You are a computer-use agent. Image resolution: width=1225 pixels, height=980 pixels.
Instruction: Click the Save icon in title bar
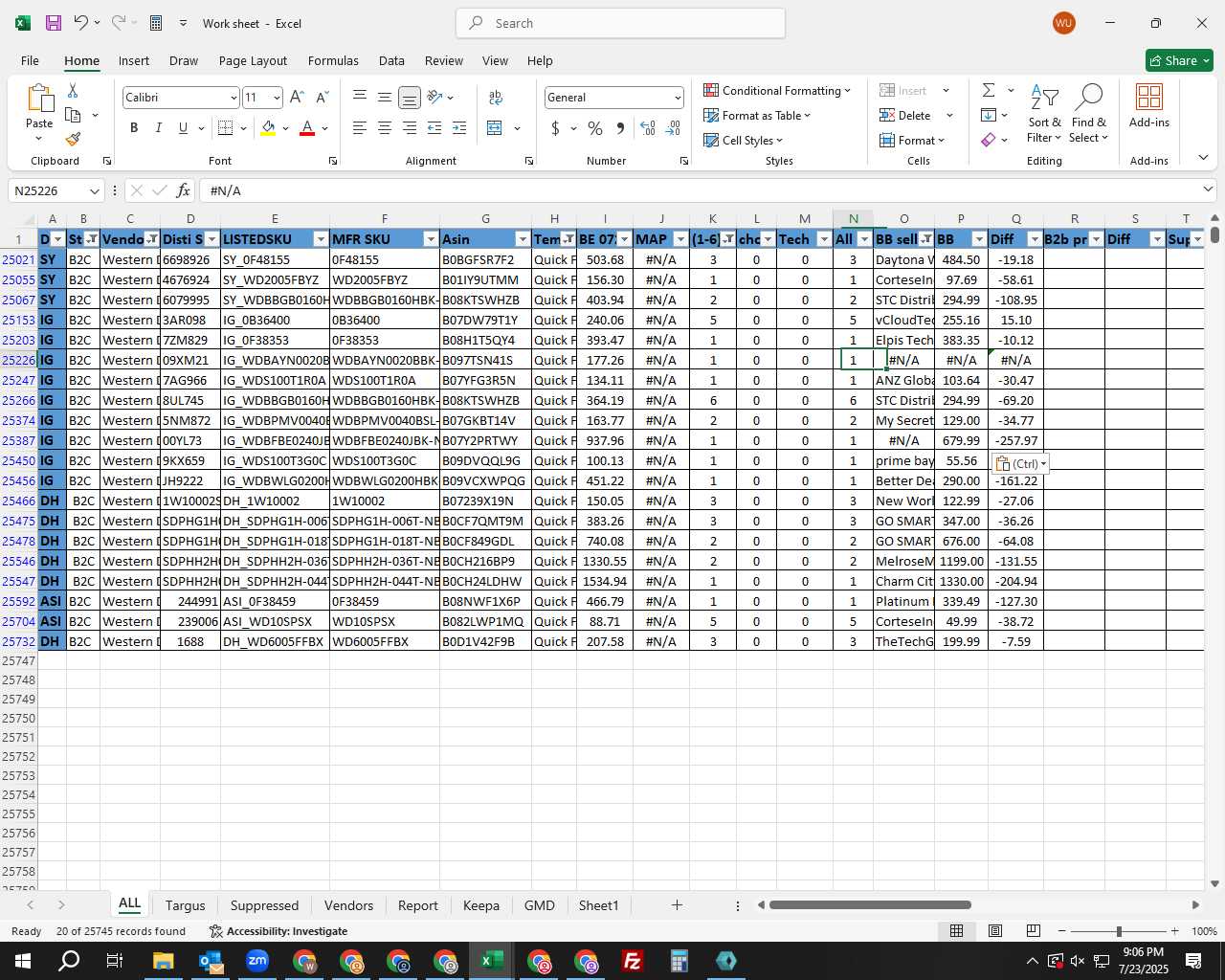(54, 23)
